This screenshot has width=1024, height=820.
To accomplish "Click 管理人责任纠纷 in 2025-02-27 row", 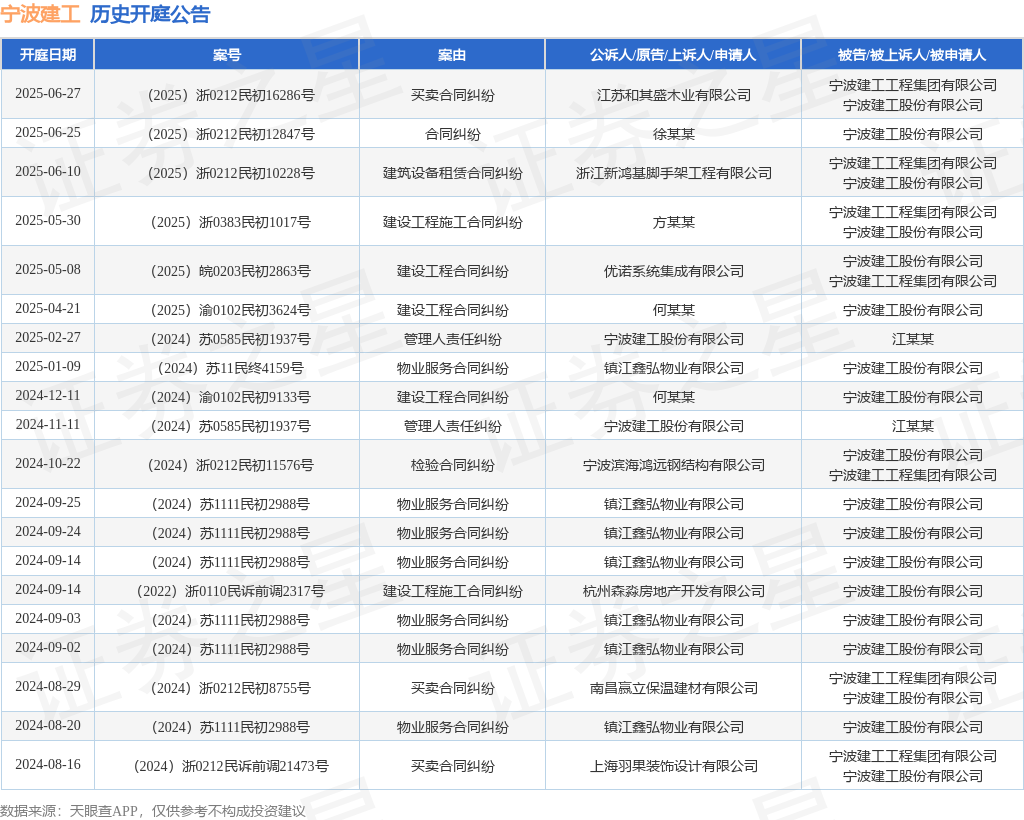I will pyautogui.click(x=453, y=339).
